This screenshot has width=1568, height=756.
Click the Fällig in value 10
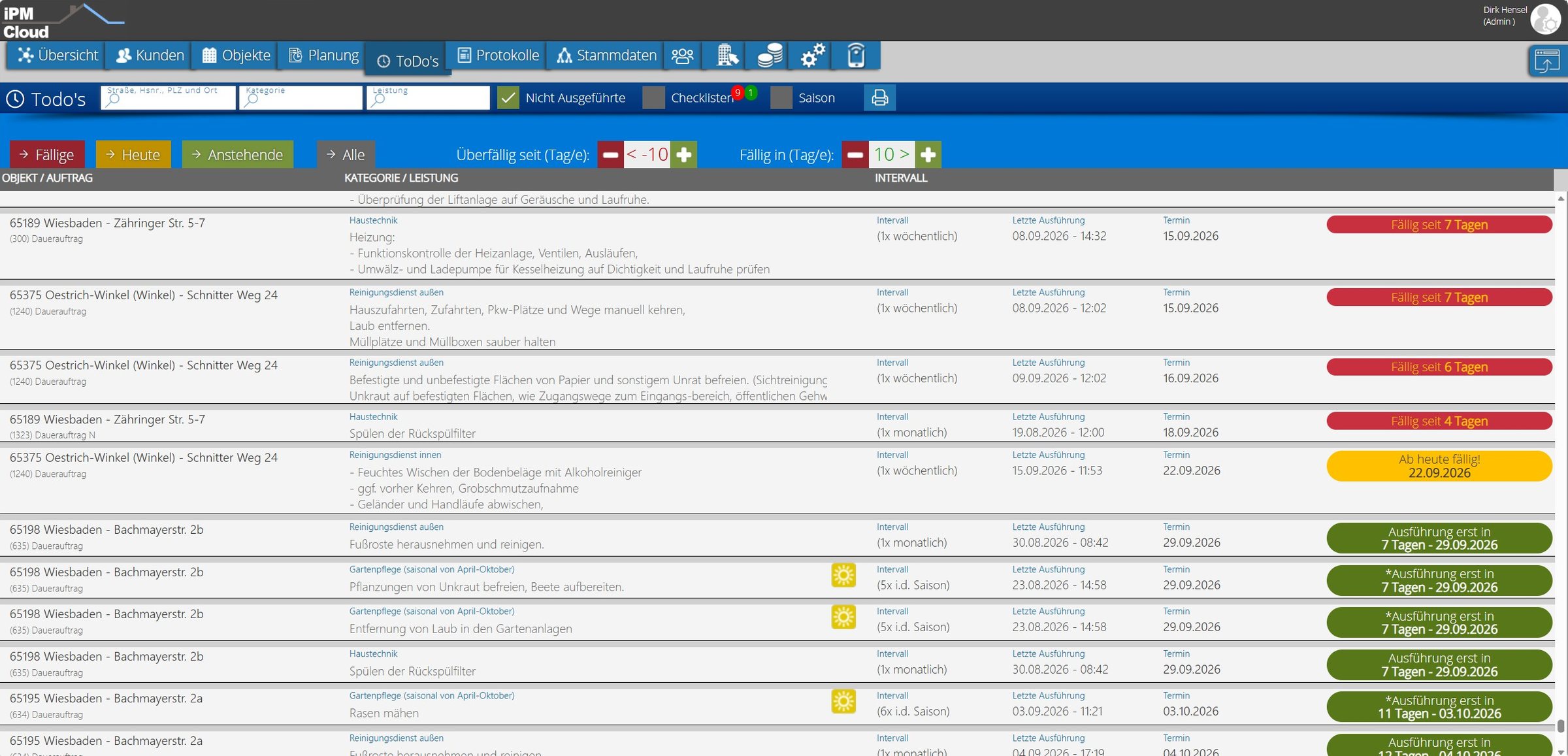tap(891, 155)
